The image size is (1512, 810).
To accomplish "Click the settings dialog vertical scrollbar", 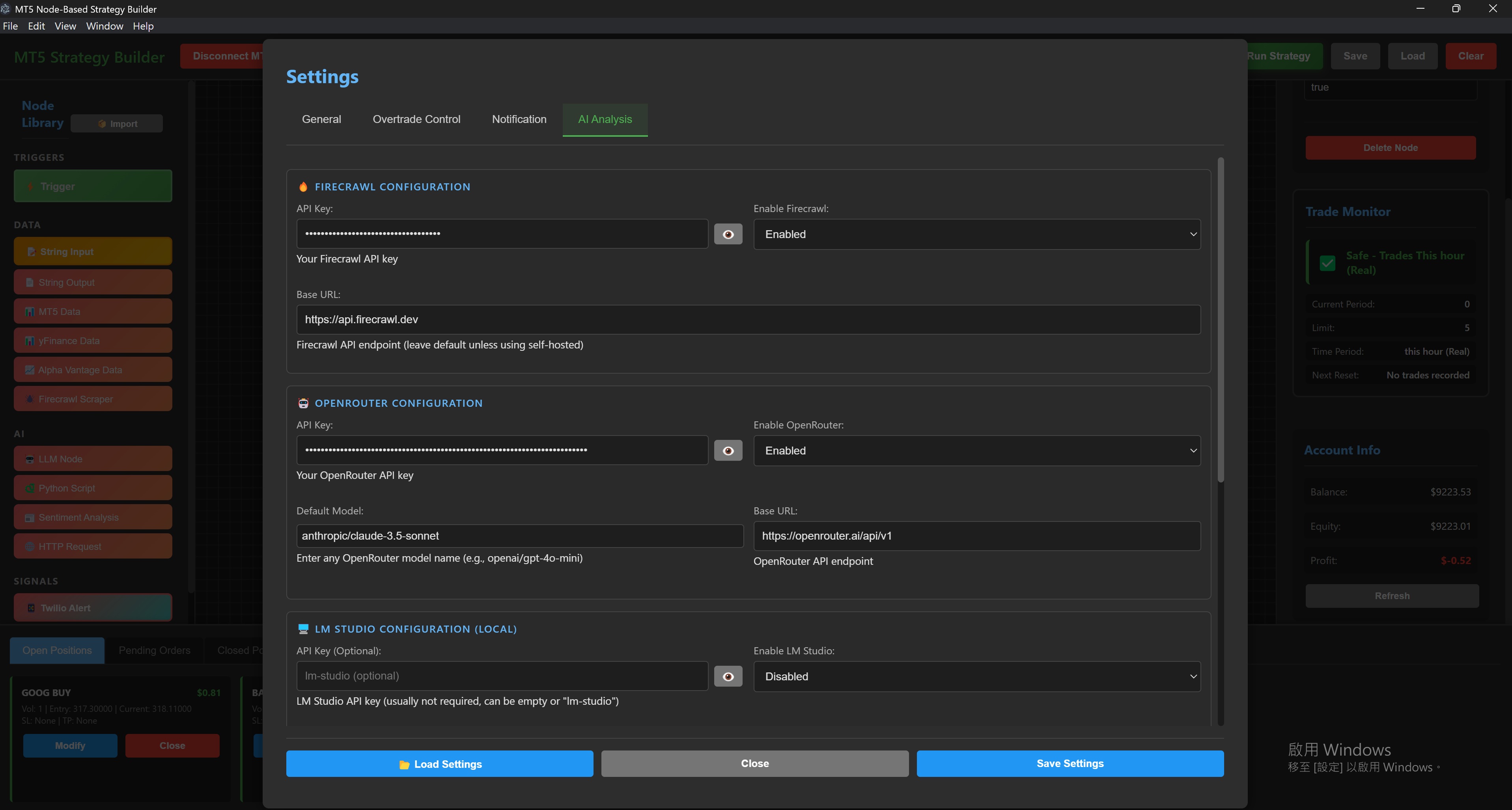I will (x=1221, y=320).
